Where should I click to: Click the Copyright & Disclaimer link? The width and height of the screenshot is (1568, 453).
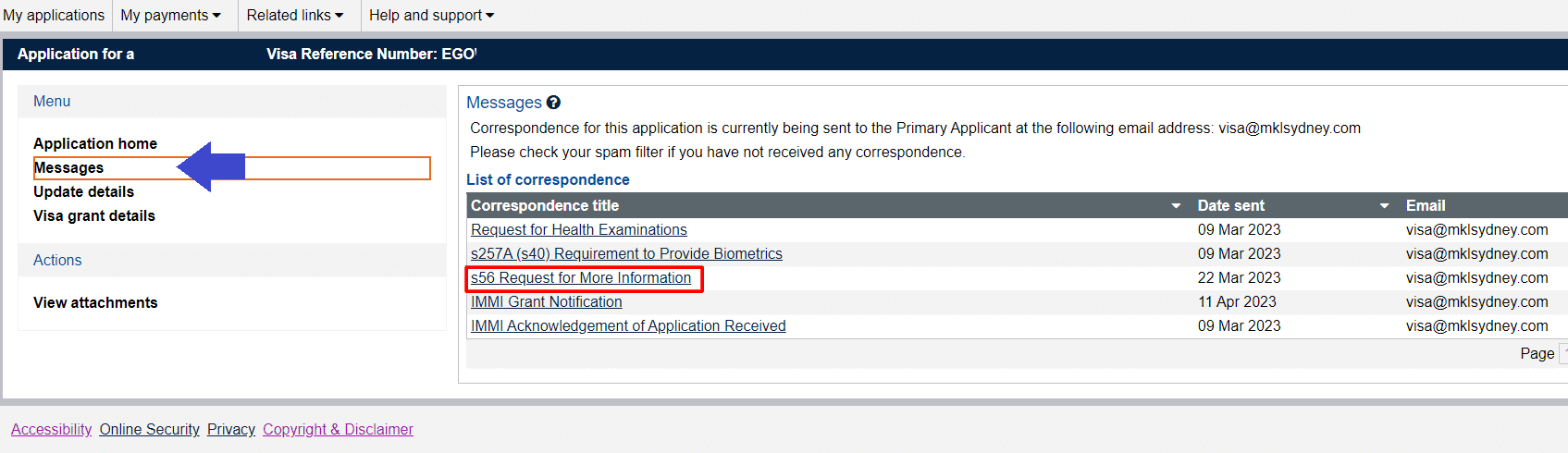338,429
